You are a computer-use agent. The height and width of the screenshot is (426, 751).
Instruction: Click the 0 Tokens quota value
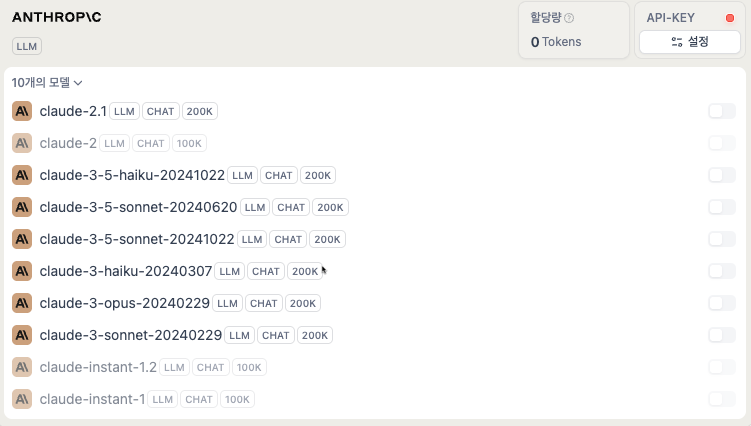click(556, 42)
